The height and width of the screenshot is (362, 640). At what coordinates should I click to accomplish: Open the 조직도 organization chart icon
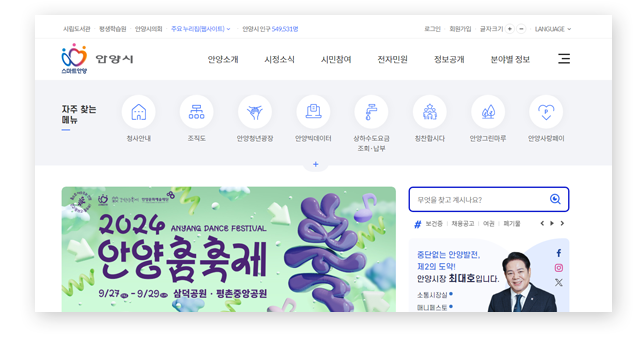(x=196, y=112)
